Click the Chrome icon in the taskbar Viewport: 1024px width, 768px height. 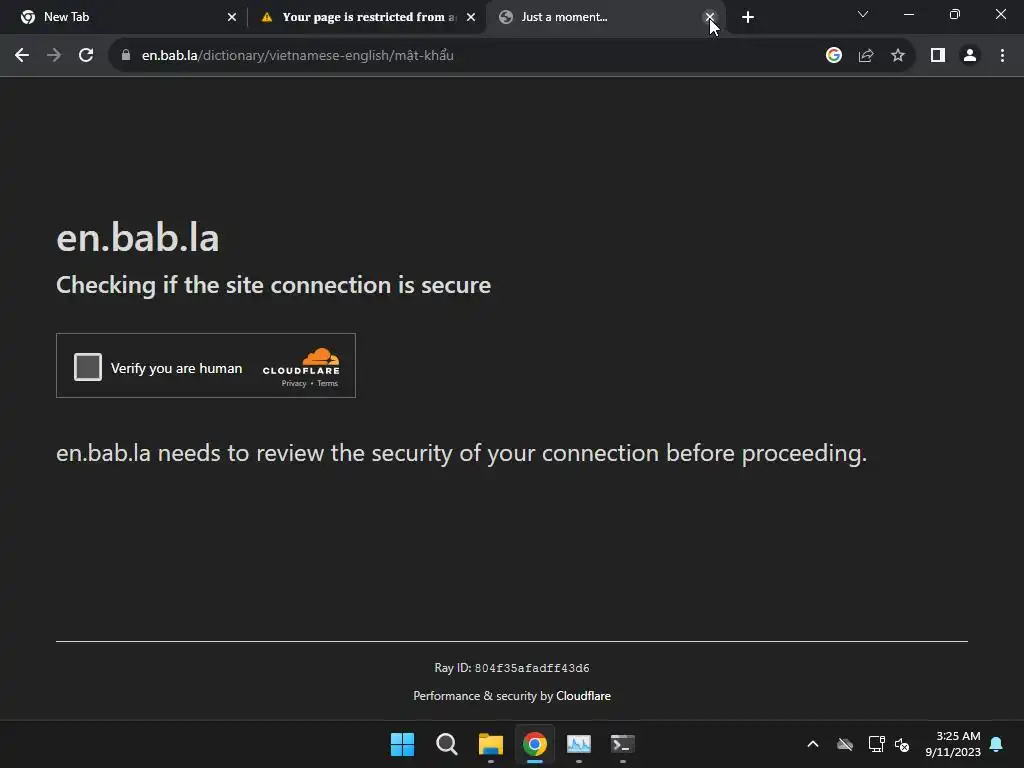click(x=535, y=744)
